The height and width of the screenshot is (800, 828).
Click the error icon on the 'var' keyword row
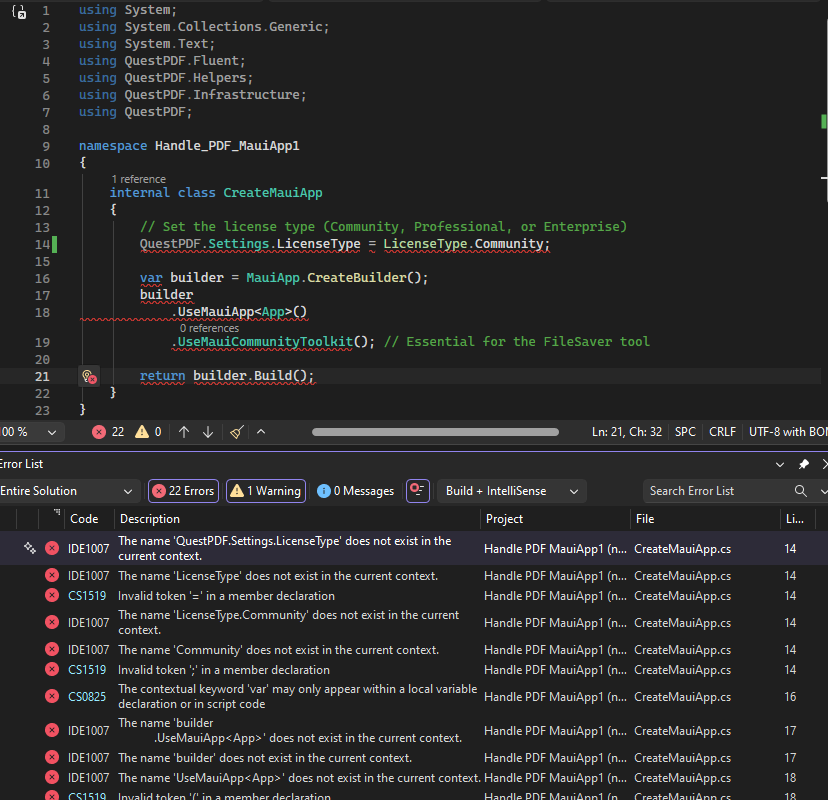pos(52,697)
